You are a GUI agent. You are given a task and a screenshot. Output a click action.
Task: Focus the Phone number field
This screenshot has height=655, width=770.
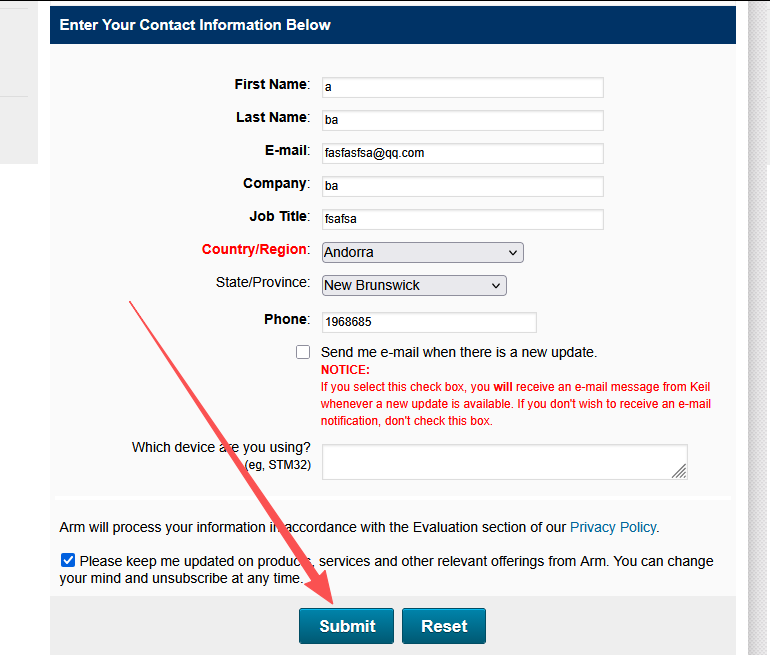(429, 322)
